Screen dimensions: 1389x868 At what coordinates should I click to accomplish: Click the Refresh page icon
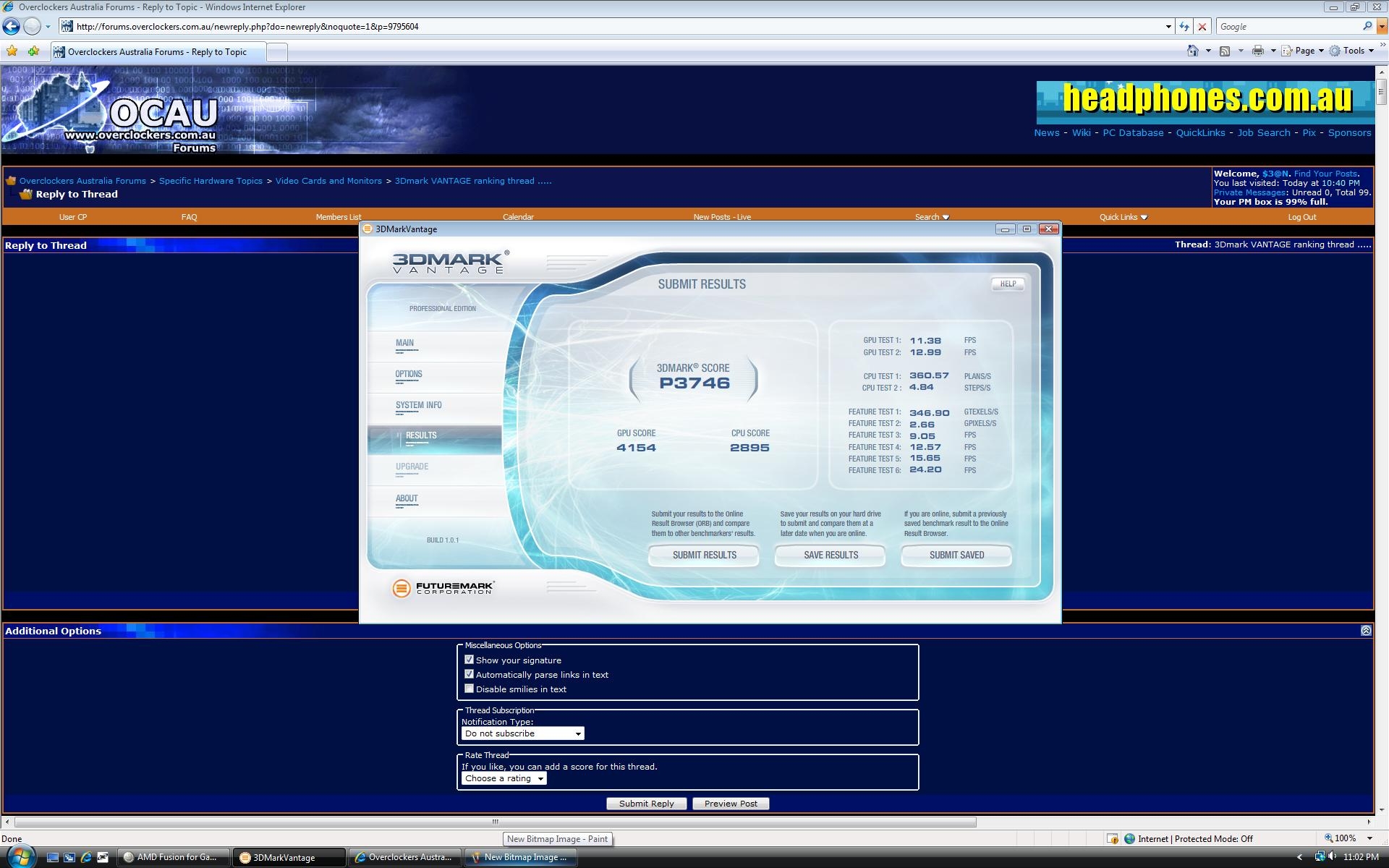click(x=1184, y=27)
